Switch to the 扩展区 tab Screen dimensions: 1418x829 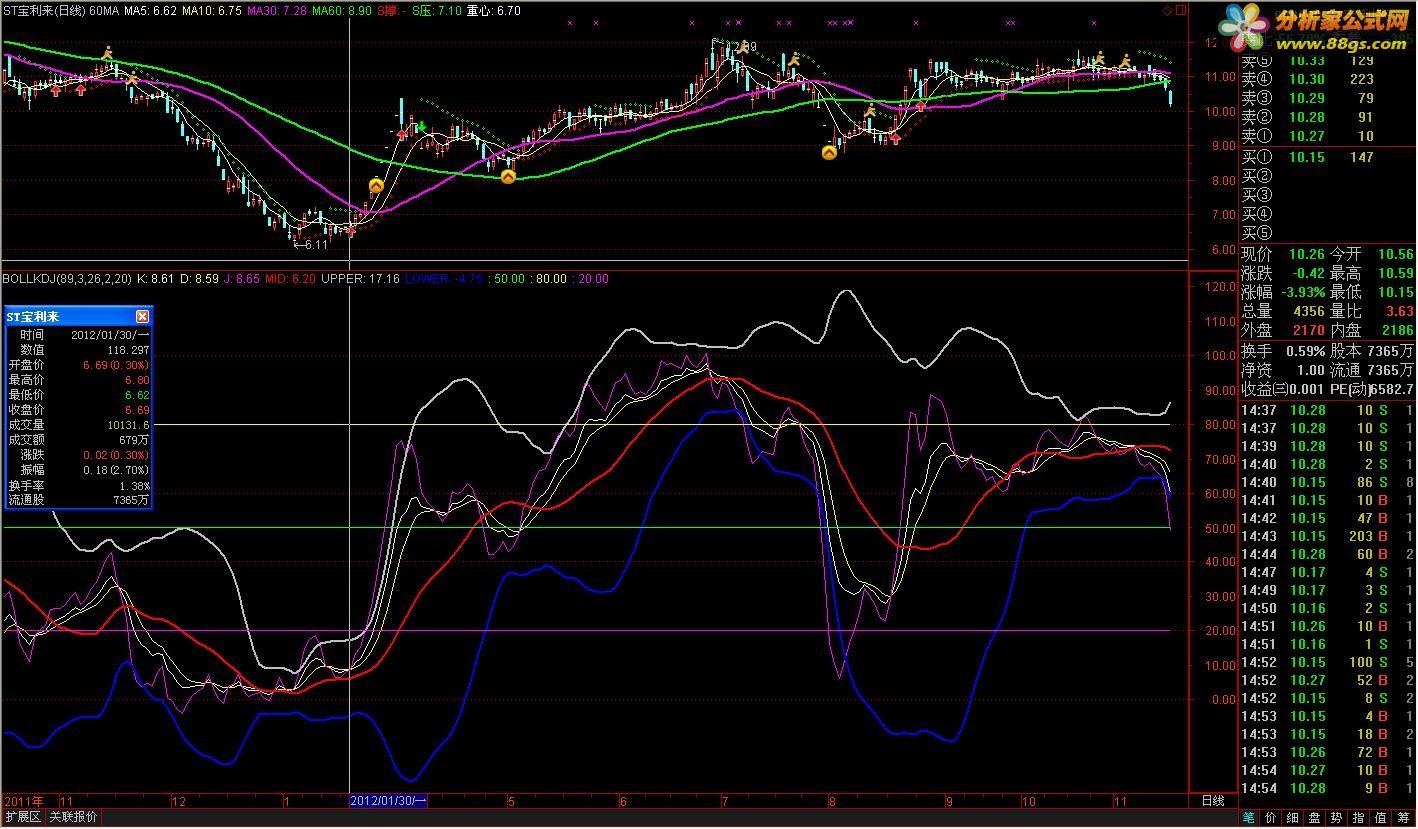click(22, 818)
